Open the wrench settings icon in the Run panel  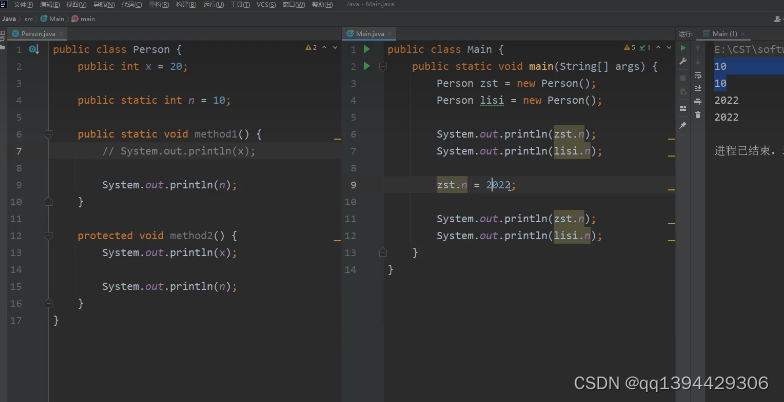(683, 62)
